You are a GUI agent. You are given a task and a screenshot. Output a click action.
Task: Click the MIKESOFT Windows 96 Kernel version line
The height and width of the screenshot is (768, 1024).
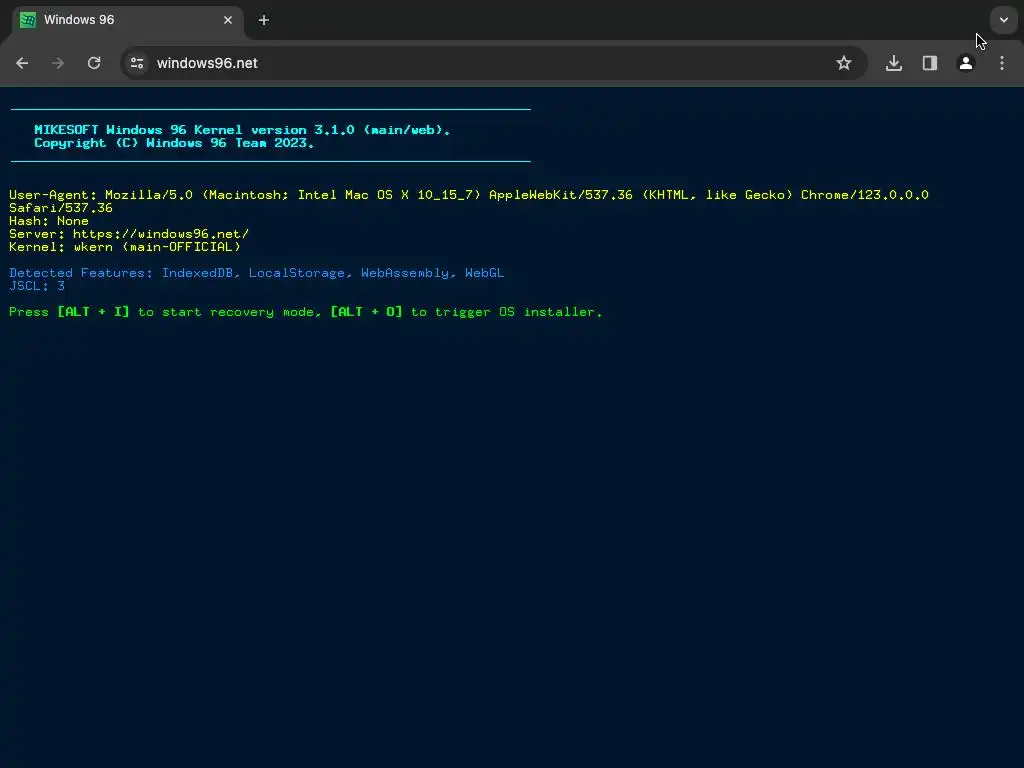click(242, 130)
